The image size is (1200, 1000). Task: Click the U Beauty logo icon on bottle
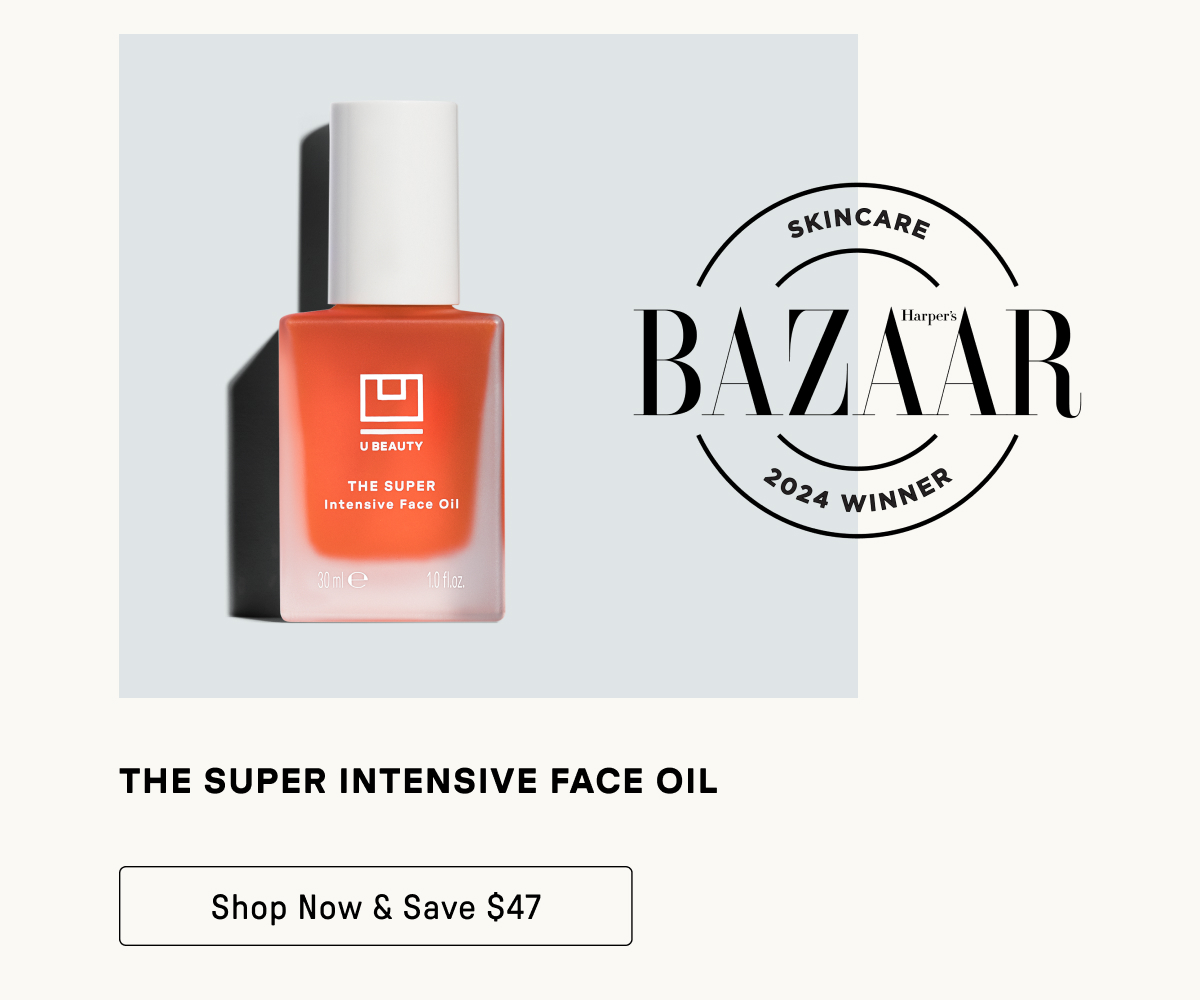(x=392, y=402)
